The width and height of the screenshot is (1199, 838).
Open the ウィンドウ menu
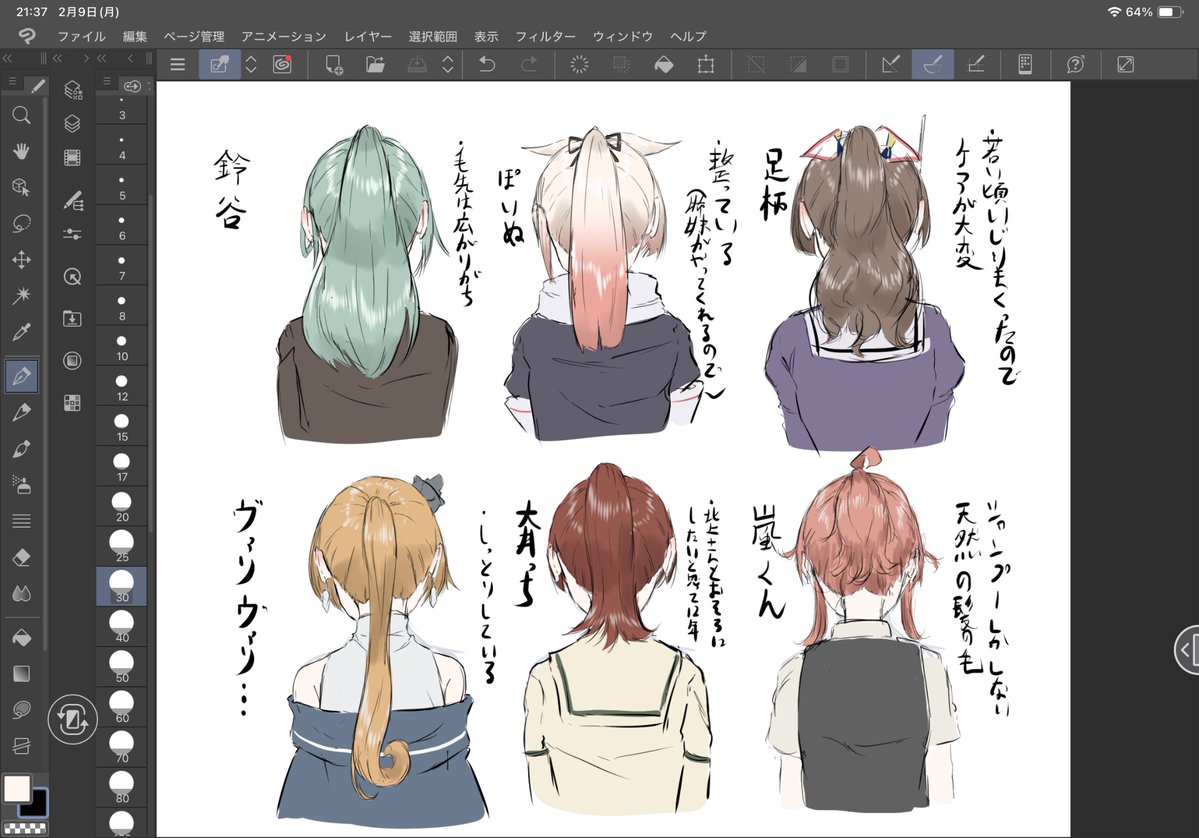(622, 36)
